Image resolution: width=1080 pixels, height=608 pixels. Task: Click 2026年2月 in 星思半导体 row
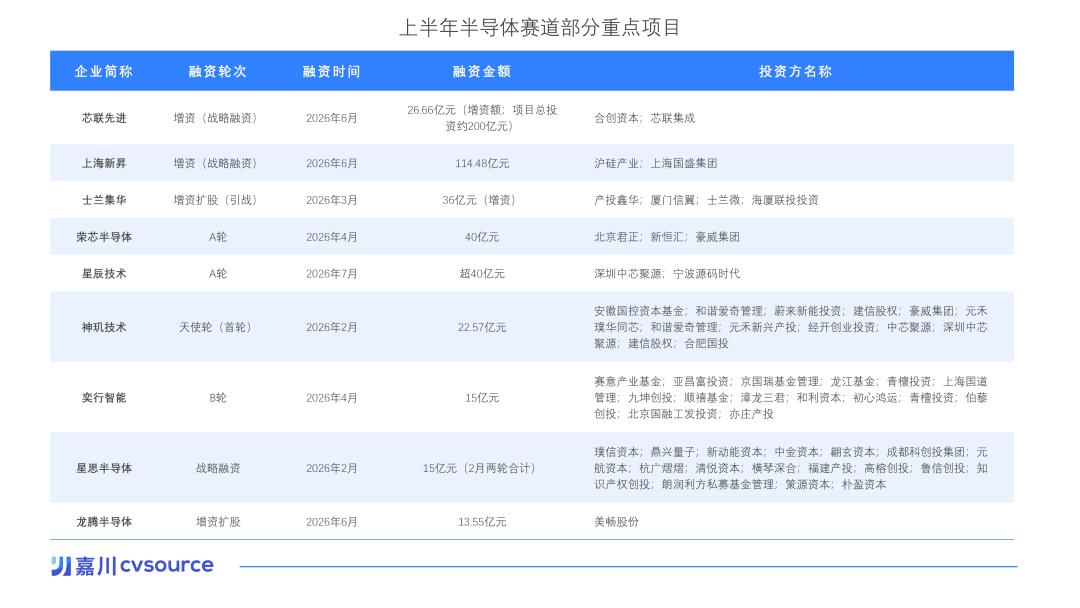[331, 468]
